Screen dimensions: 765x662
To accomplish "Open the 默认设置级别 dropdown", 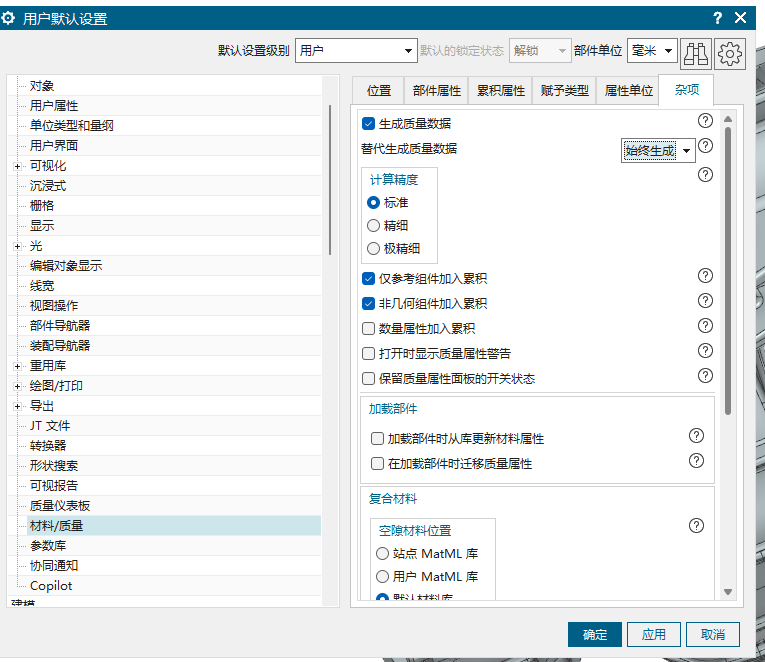I will (x=356, y=50).
